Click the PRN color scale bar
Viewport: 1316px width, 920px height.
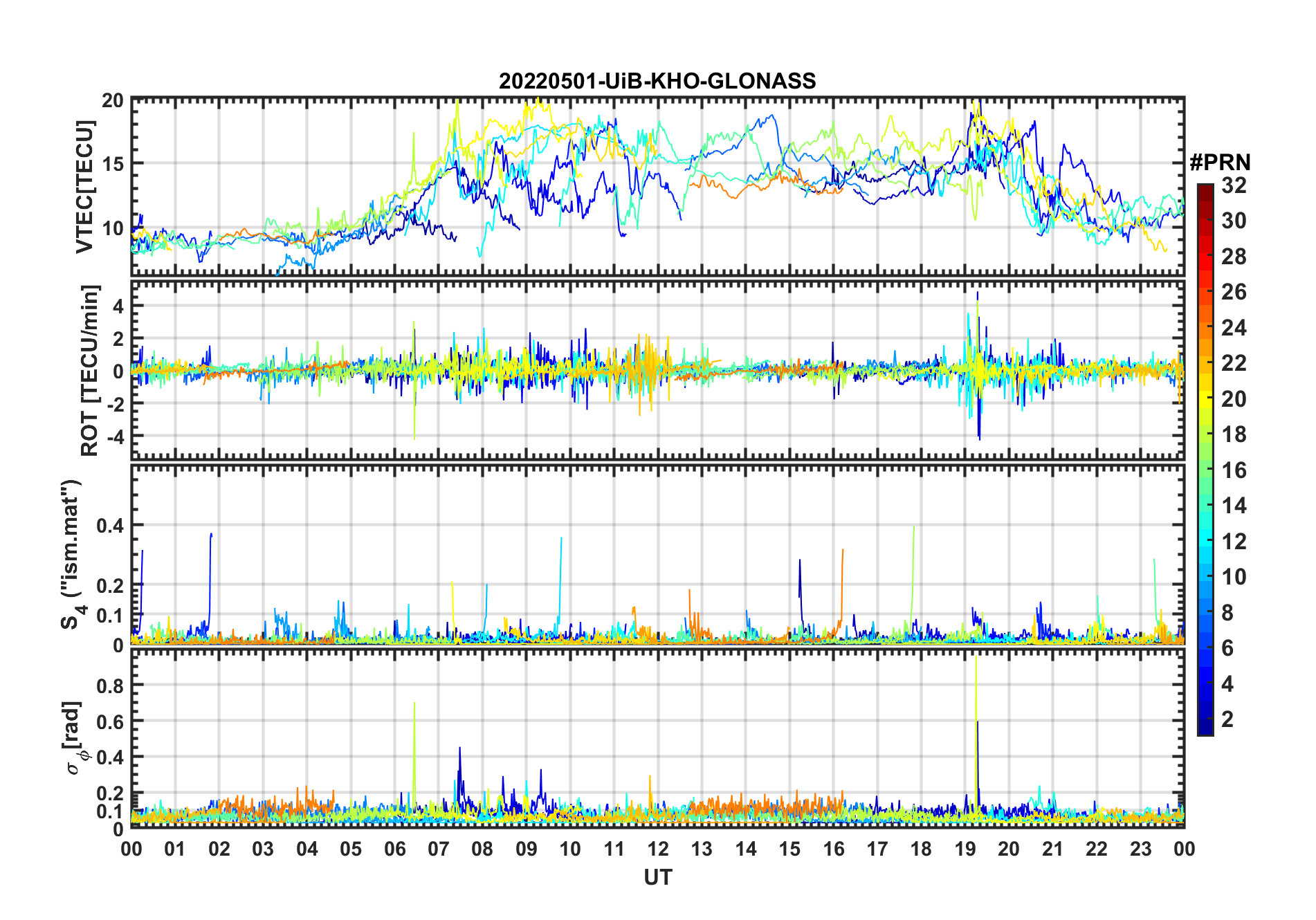pos(1205,459)
